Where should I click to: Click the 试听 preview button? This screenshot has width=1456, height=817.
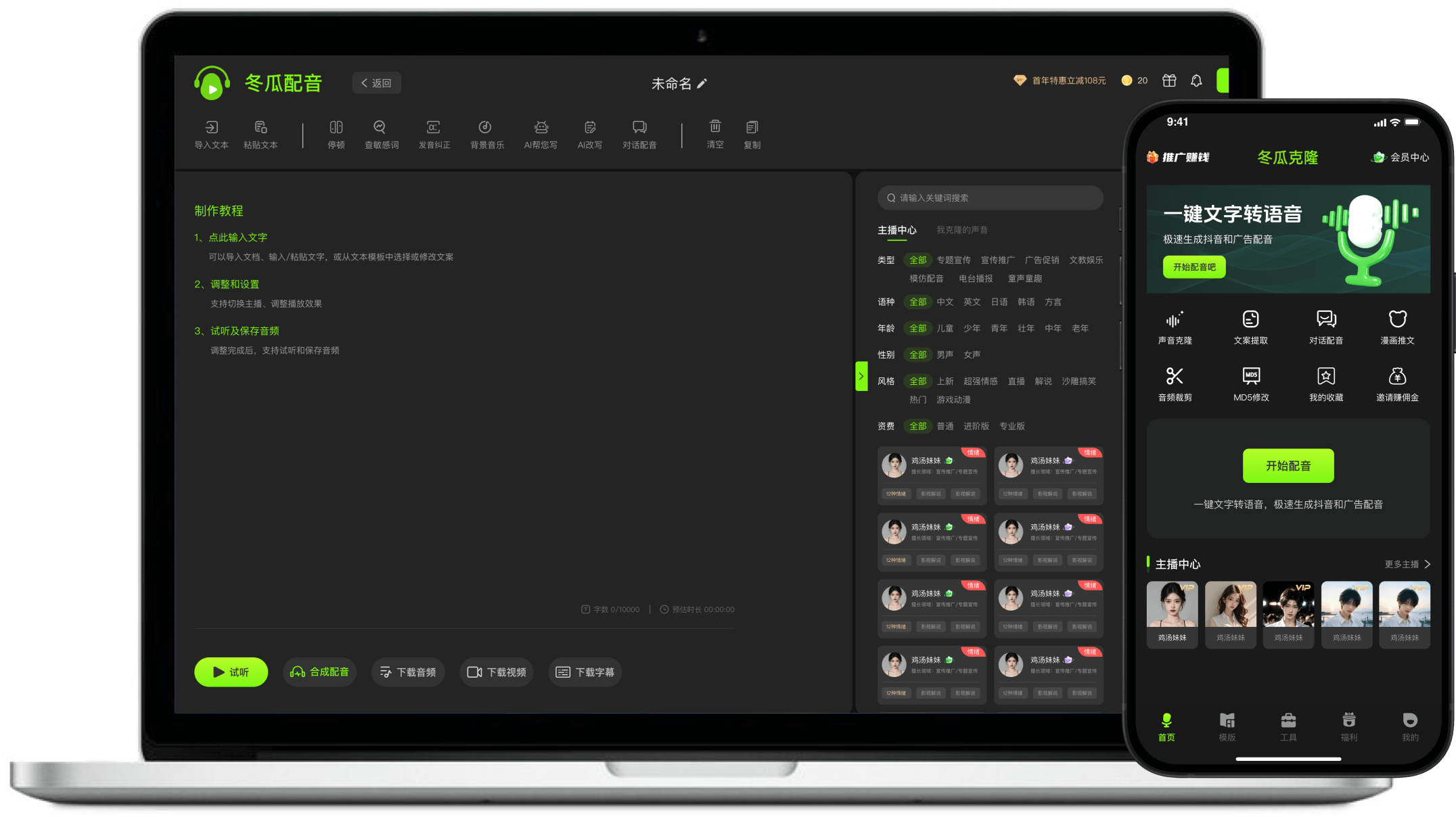click(x=231, y=672)
